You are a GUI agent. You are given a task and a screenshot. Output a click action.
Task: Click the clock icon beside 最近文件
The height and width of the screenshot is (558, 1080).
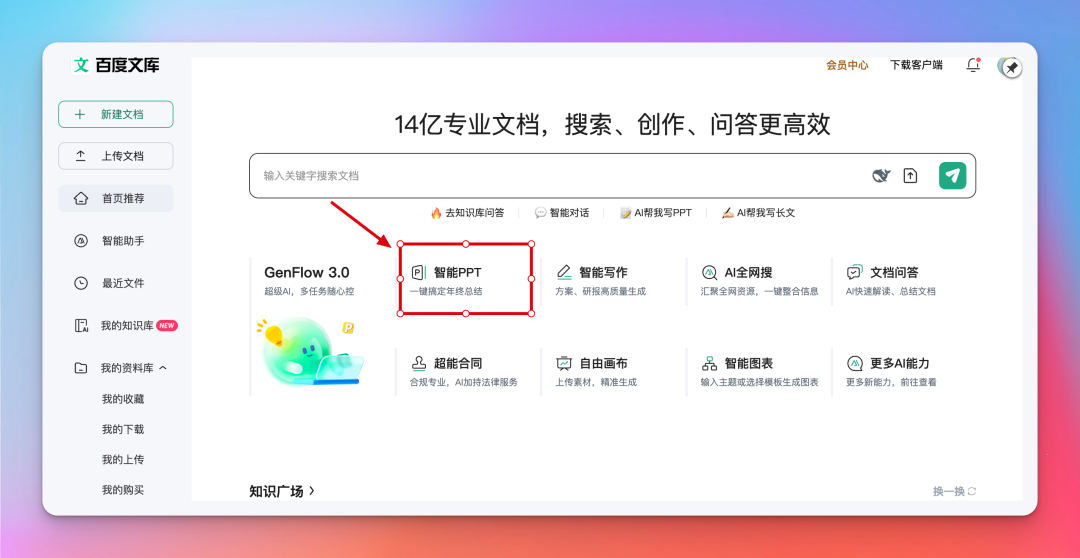81,283
